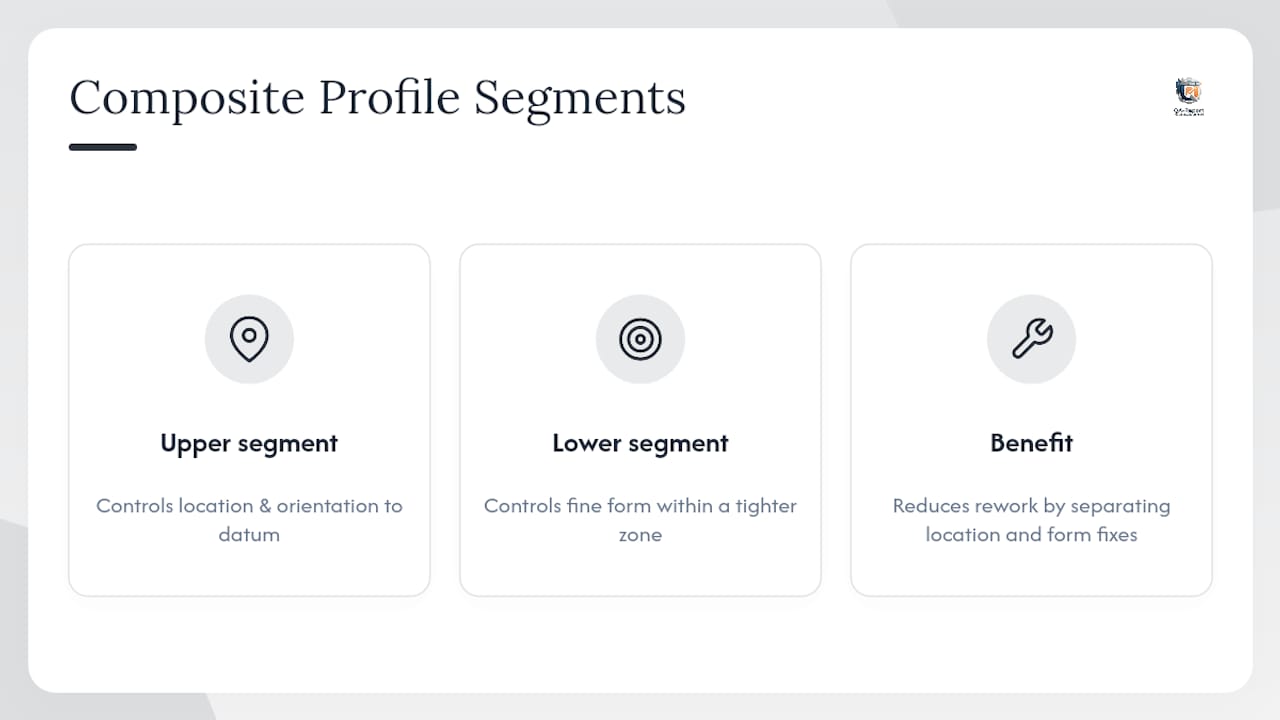The height and width of the screenshot is (720, 1280).
Task: Click the word 'Profile' in the title
Action: tap(389, 97)
